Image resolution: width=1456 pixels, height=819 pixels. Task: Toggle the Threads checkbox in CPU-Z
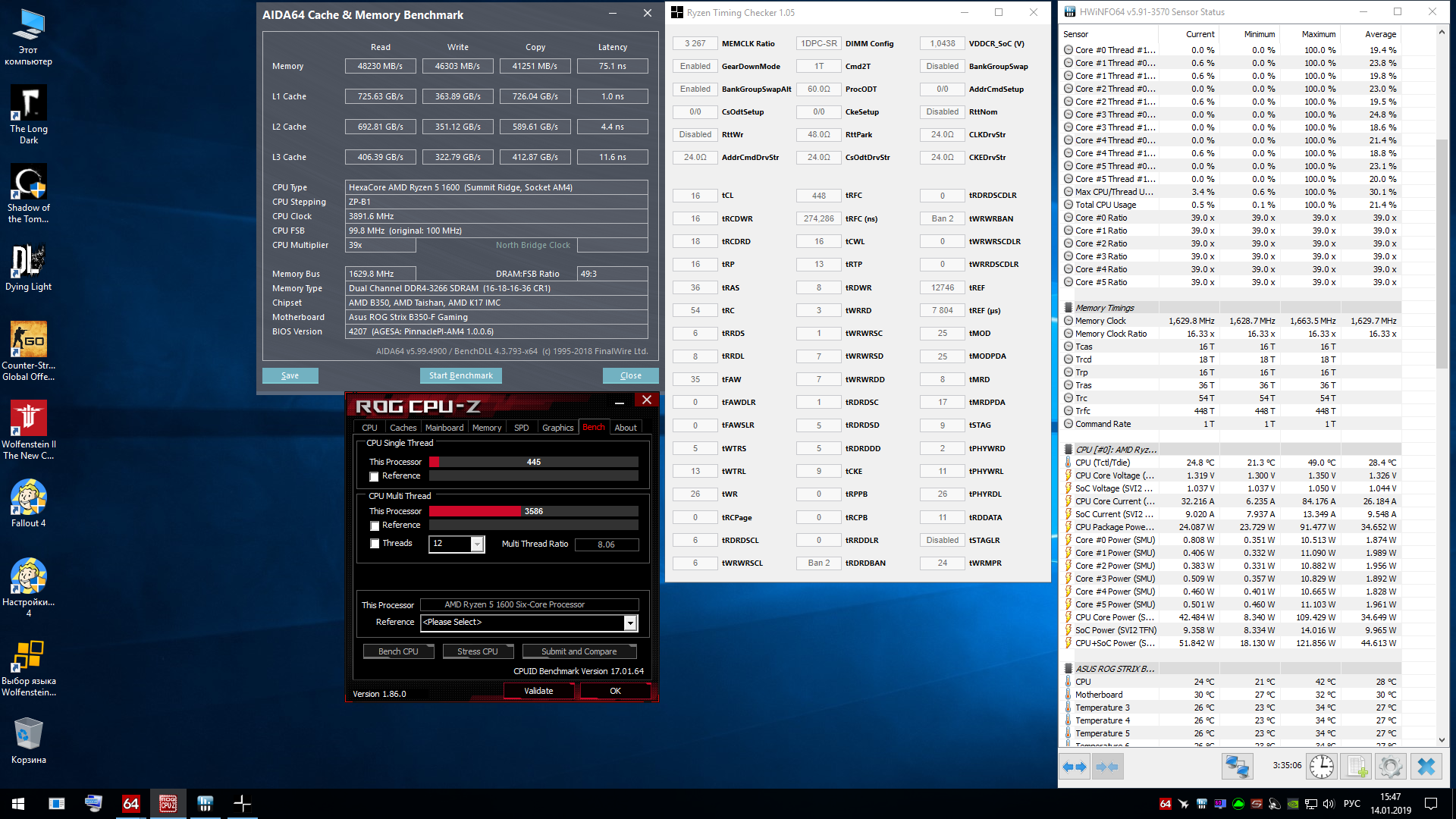click(374, 544)
